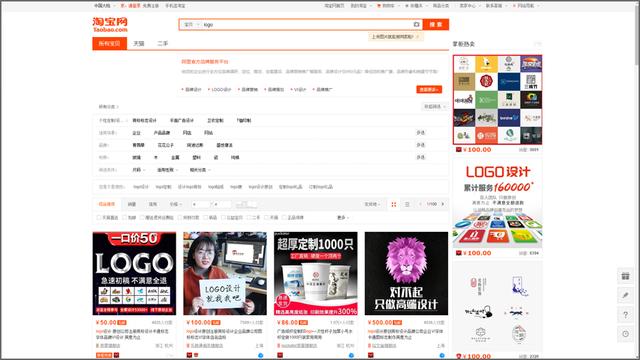Tick the last checkbox in the filter row
The image size is (640, 360).
[x=284, y=218]
